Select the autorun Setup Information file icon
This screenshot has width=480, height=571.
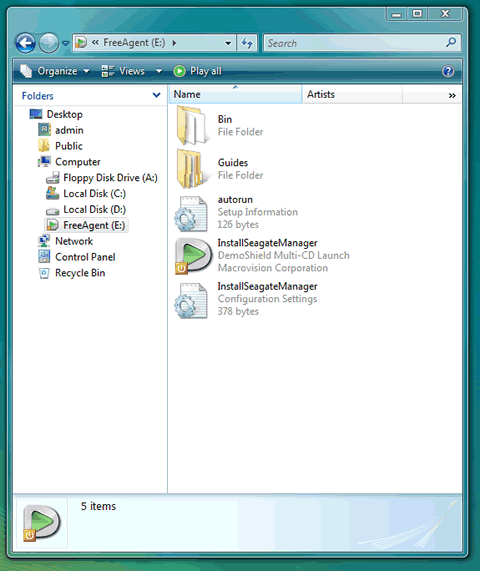click(x=191, y=213)
